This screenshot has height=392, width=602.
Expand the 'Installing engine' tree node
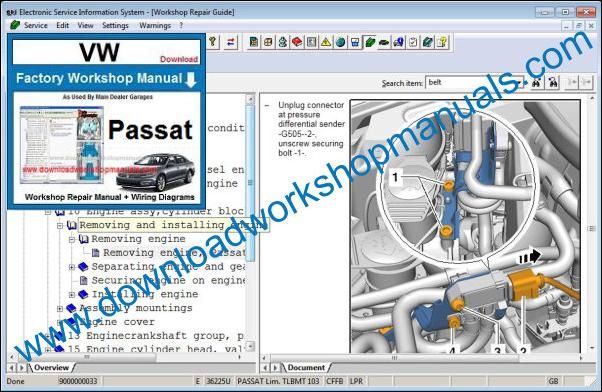pyautogui.click(x=72, y=294)
